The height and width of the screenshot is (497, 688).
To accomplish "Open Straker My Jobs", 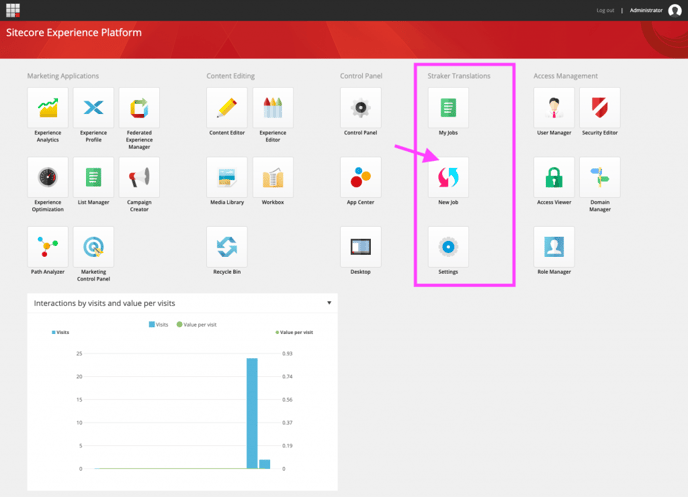I will [448, 107].
